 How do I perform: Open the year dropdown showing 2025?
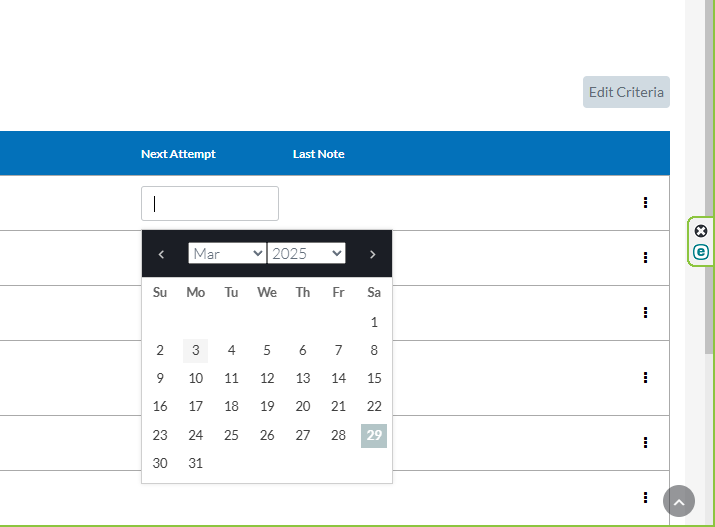coord(306,254)
